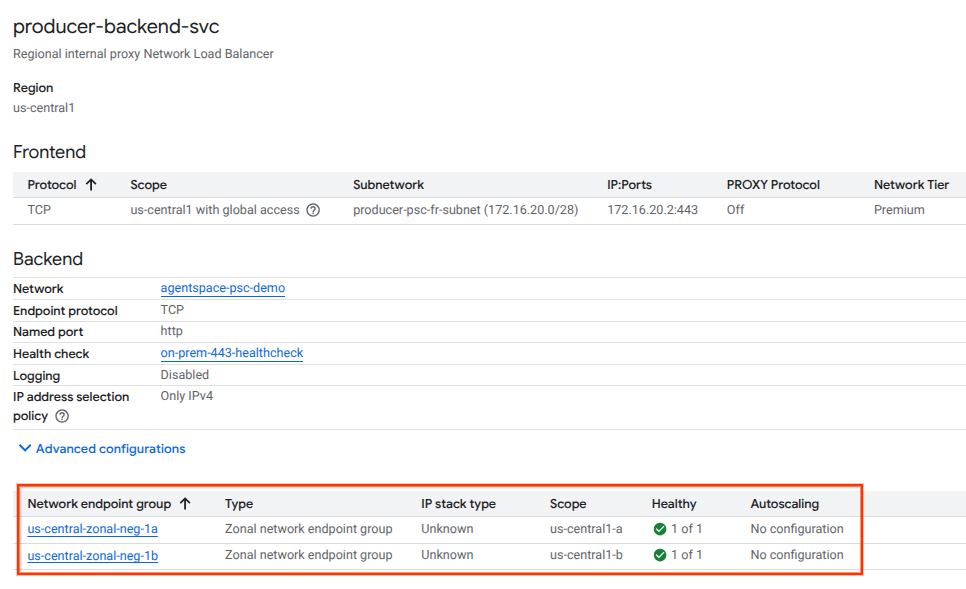
Task: Click the Autoscaling column header
Action: click(x=784, y=504)
